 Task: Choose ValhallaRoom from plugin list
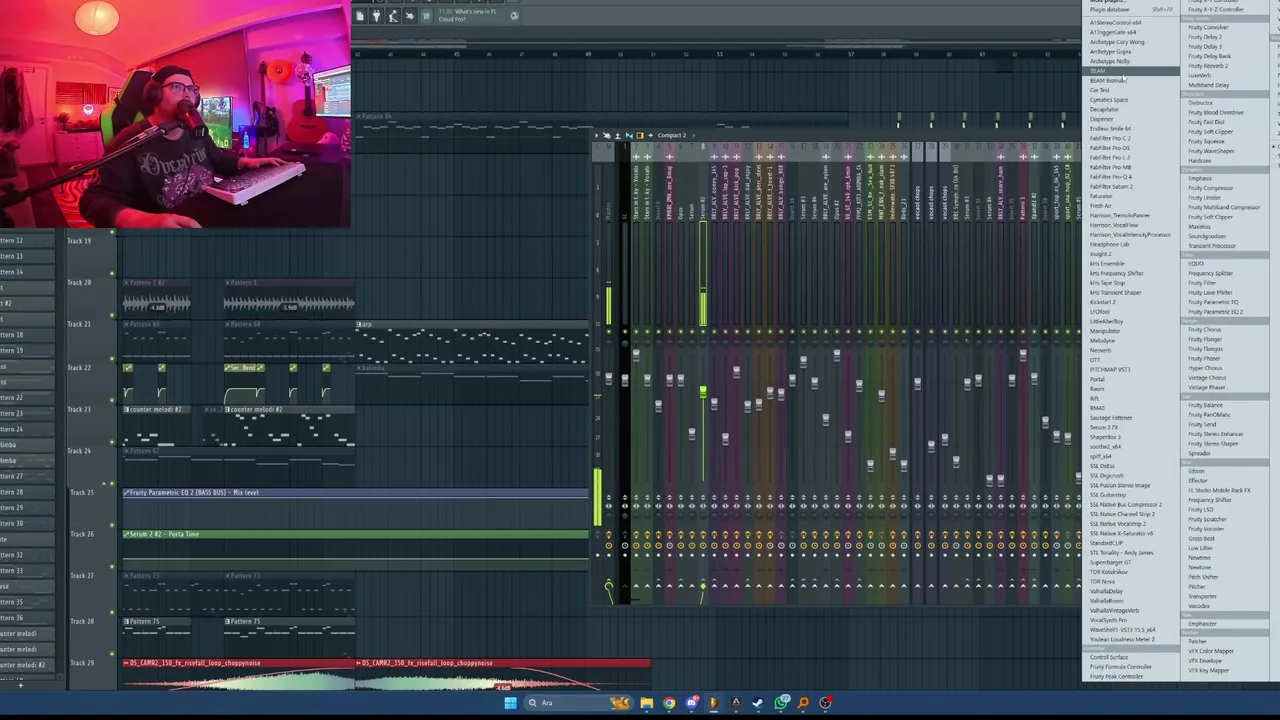pyautogui.click(x=1106, y=601)
